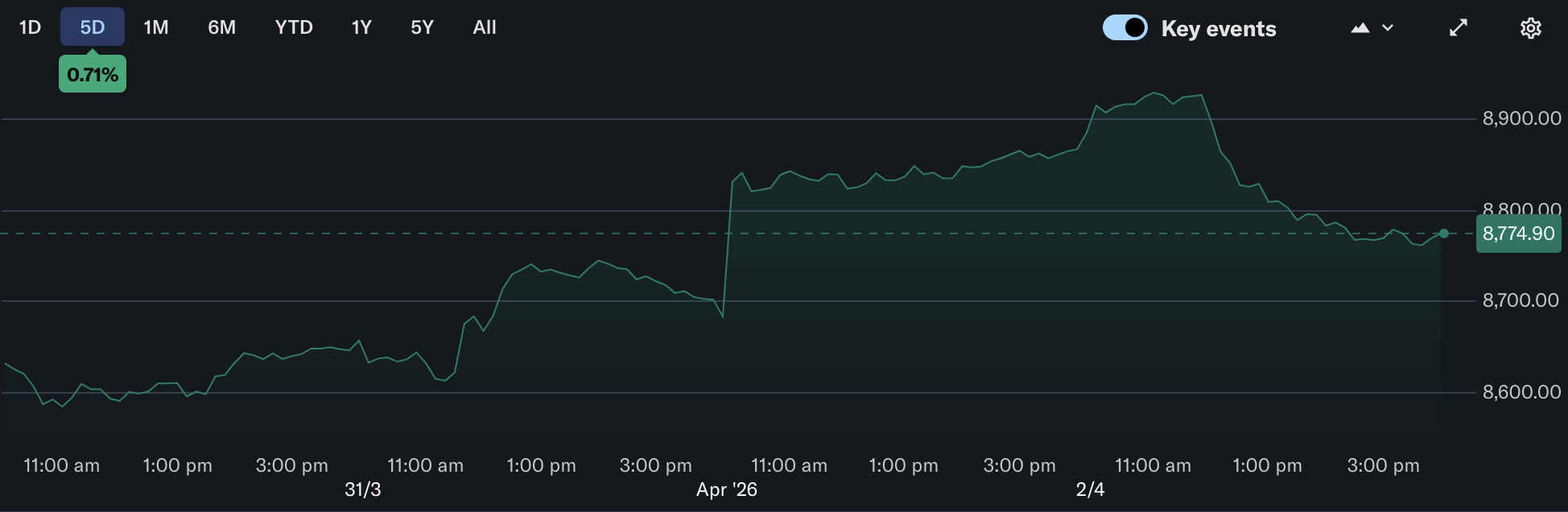Open chart type dropdown chevron
The height and width of the screenshot is (512, 1568).
pos(1388,27)
